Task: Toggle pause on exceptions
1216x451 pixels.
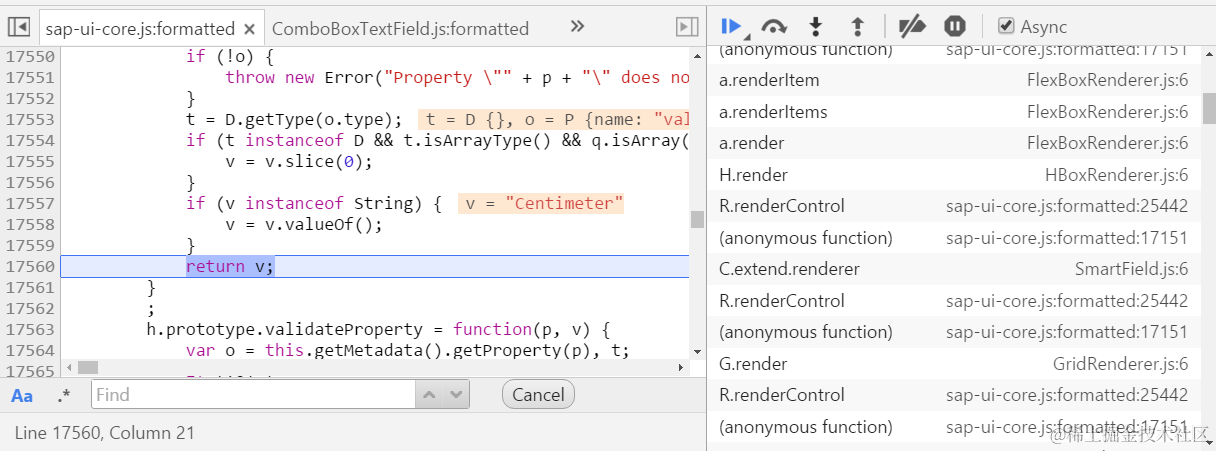Action: (x=955, y=27)
